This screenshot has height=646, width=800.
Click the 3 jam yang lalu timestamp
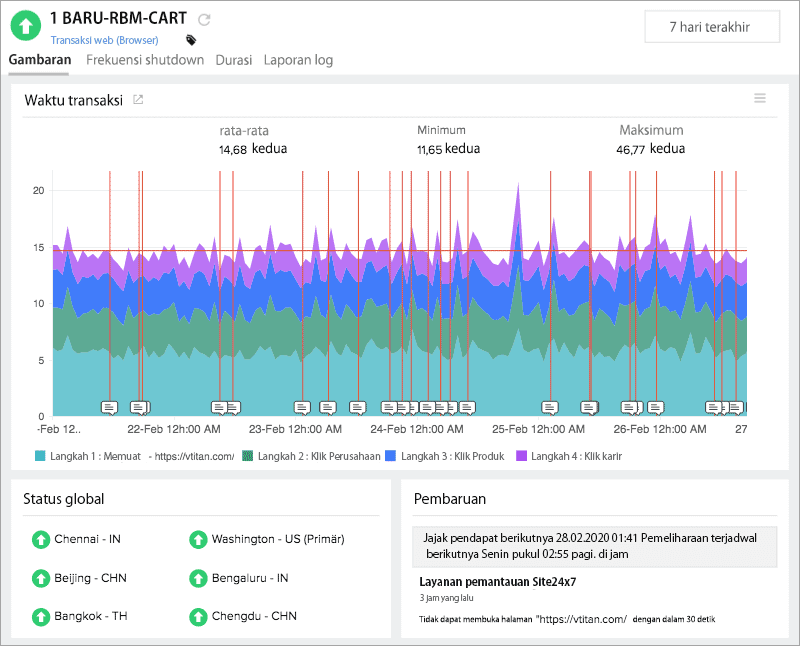pos(446,598)
